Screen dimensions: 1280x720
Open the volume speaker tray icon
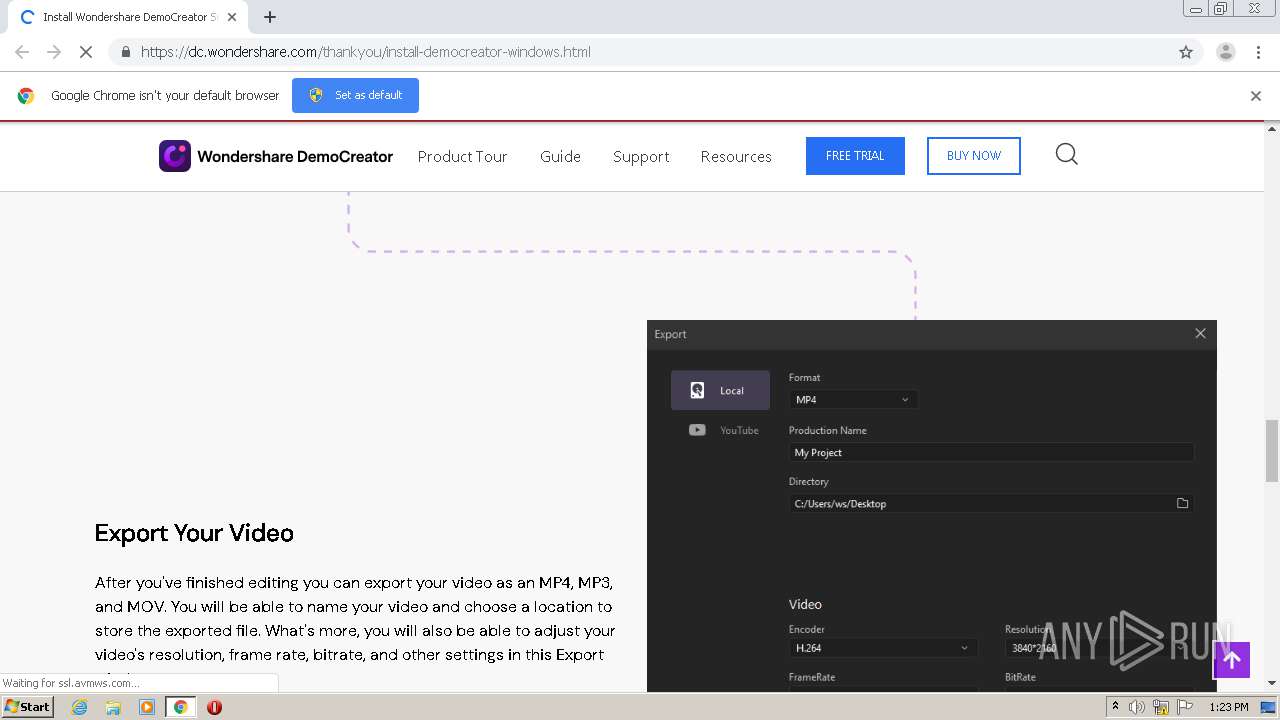point(1137,707)
